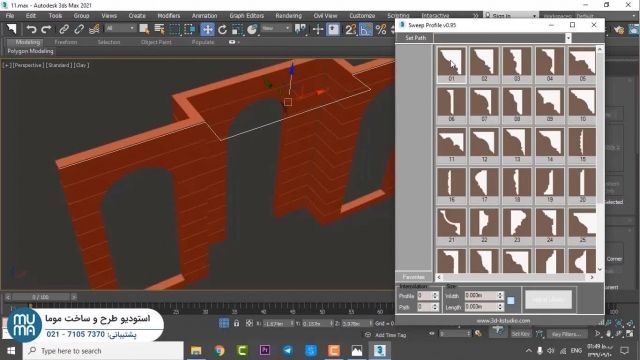Click the Favorites button in Sweep Profile
Screen dimensions: 640x360
pyautogui.click(x=413, y=277)
